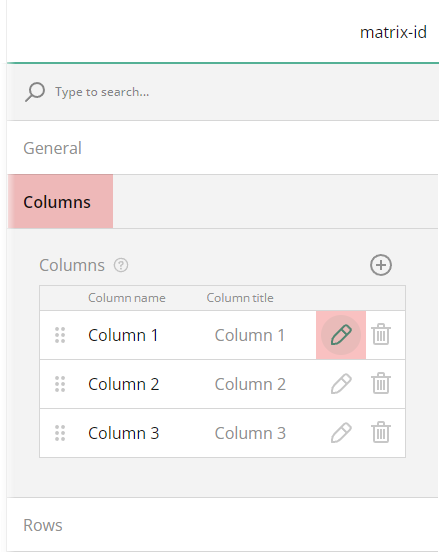
Task: Select the Column 1 title cell
Action: point(250,335)
